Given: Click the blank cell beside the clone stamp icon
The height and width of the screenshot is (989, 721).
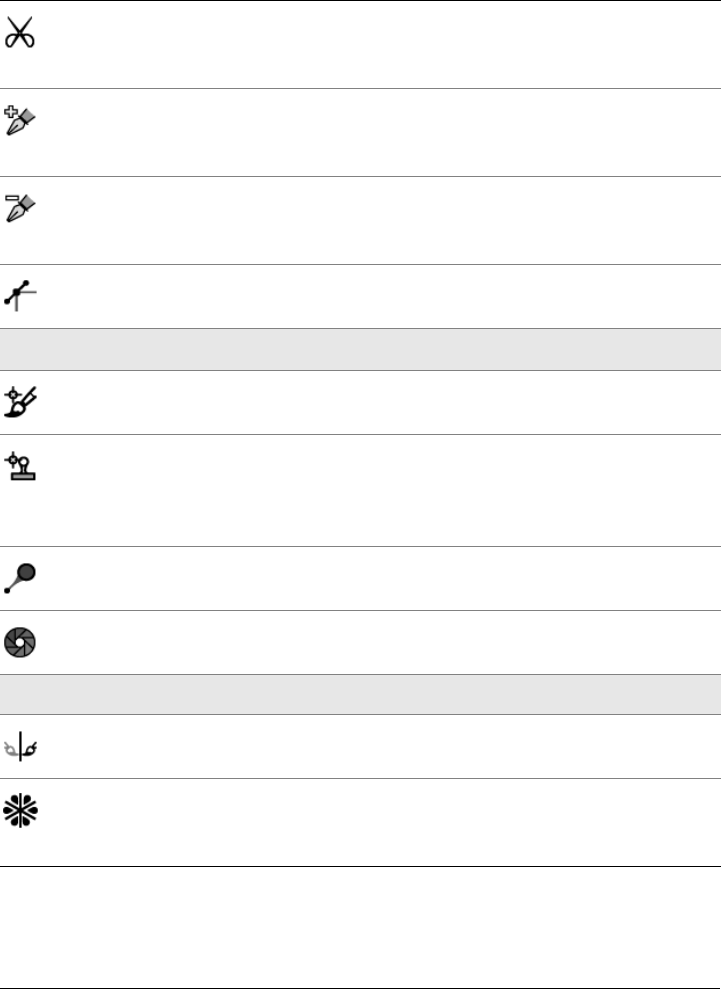Looking at the screenshot, I should tap(380, 490).
